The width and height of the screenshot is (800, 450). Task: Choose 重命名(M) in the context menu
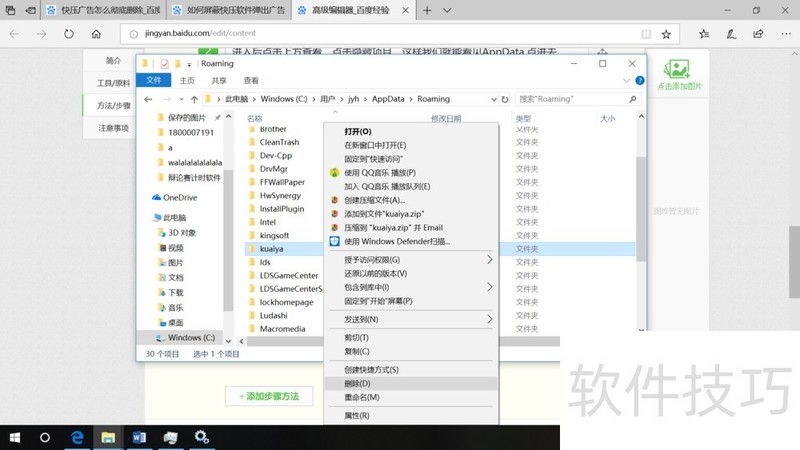(361, 397)
